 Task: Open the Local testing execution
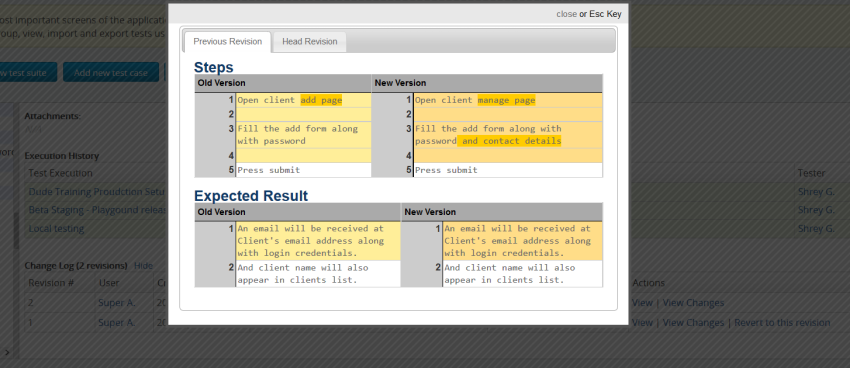coord(56,228)
